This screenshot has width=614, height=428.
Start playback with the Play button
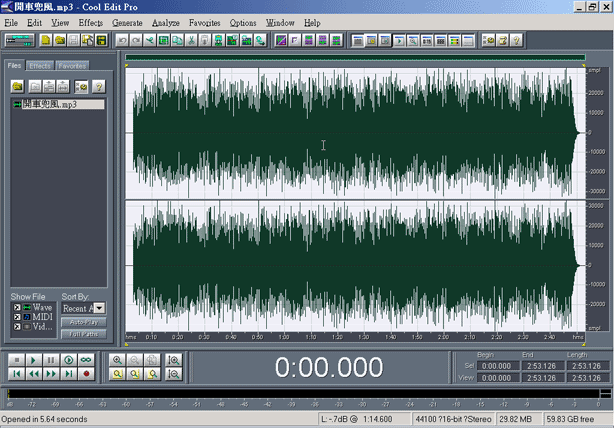[34, 360]
